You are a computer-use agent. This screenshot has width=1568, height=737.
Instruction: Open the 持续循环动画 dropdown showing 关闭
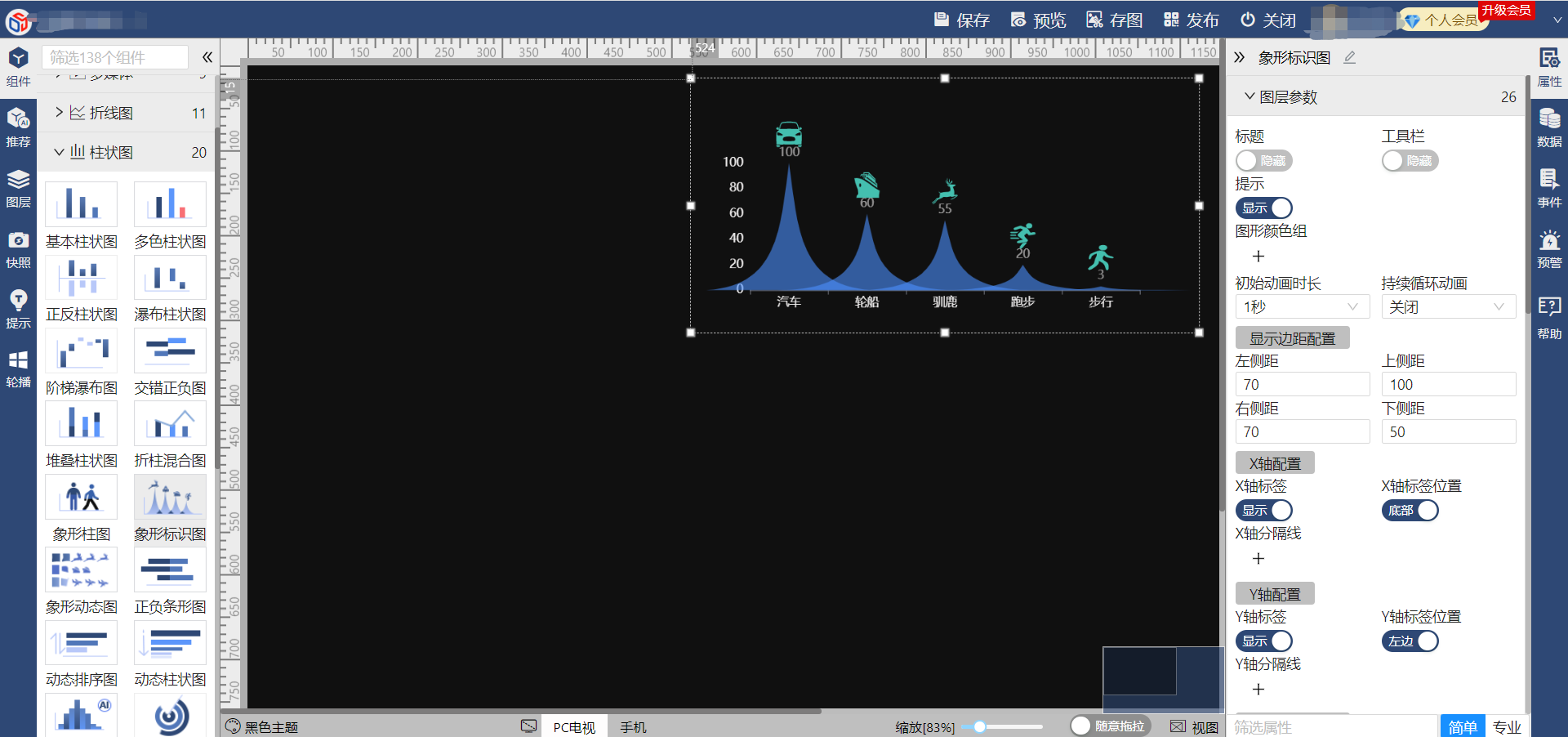(1448, 306)
